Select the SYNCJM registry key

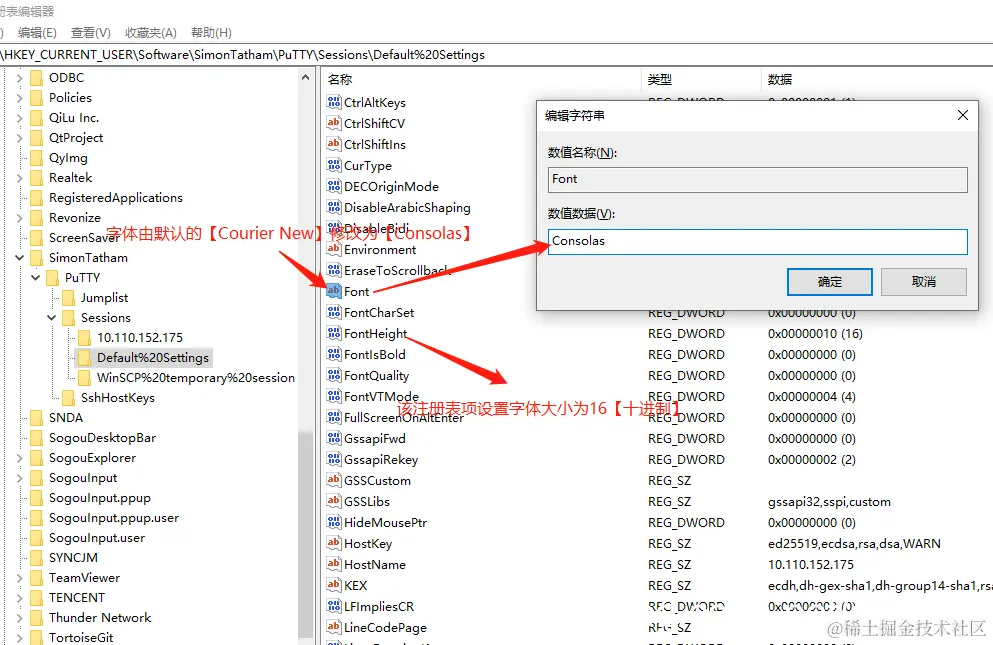(73, 558)
